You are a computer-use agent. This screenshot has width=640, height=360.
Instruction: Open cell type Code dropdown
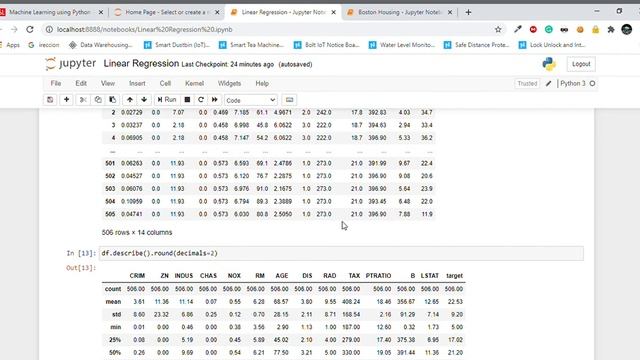(251, 100)
